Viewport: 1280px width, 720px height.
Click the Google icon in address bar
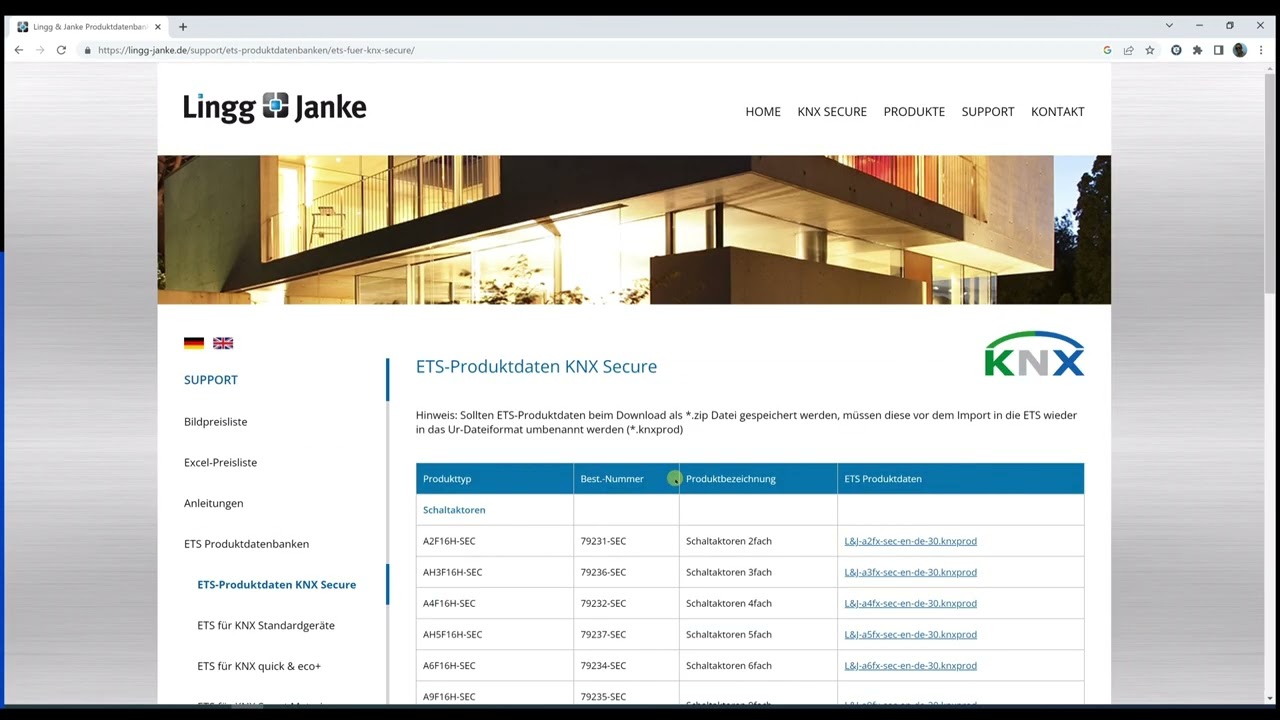click(1107, 50)
